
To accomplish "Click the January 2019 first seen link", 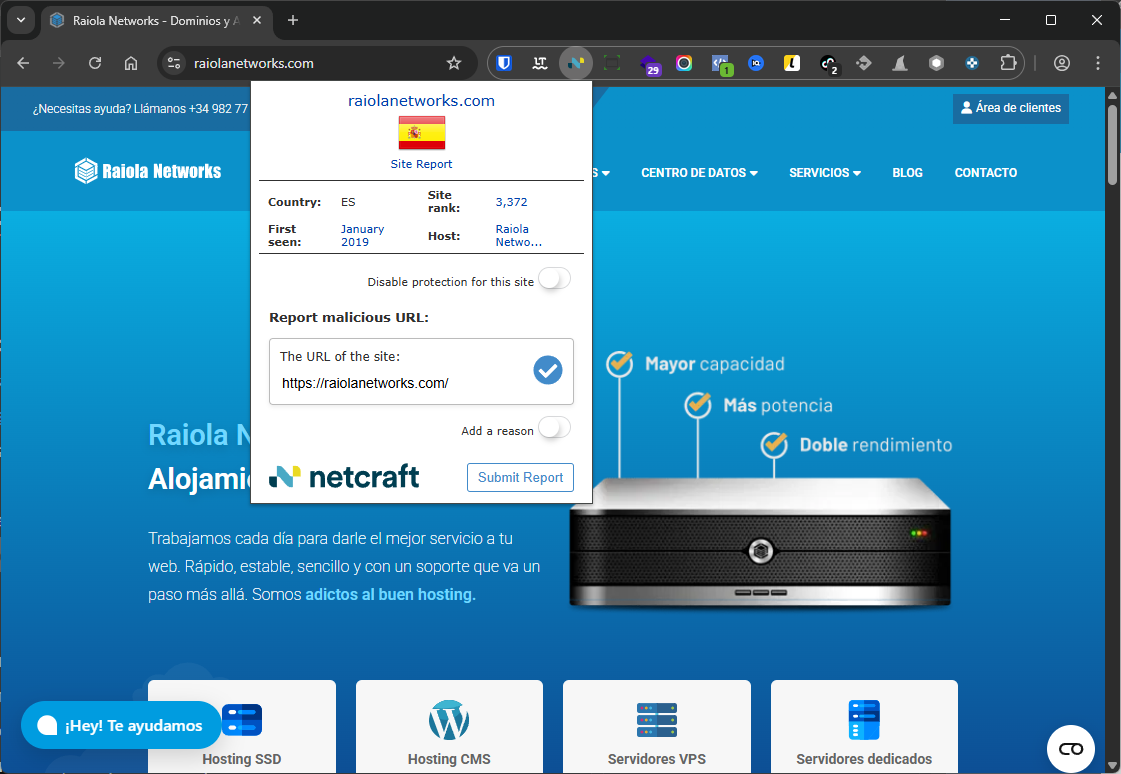I will (362, 236).
